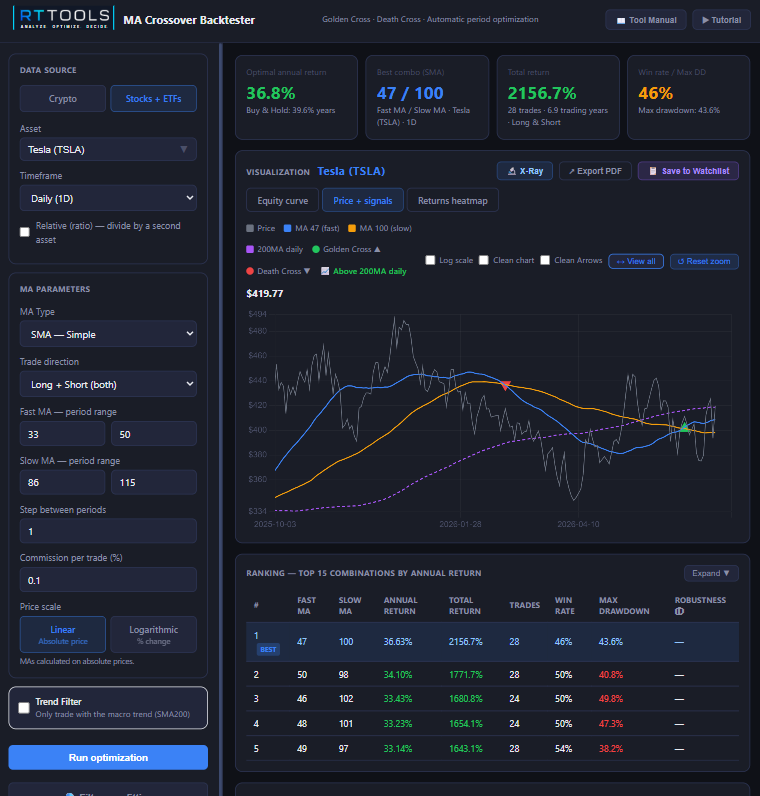
Task: Toggle the Golden Cross legend marker
Action: coord(316,249)
